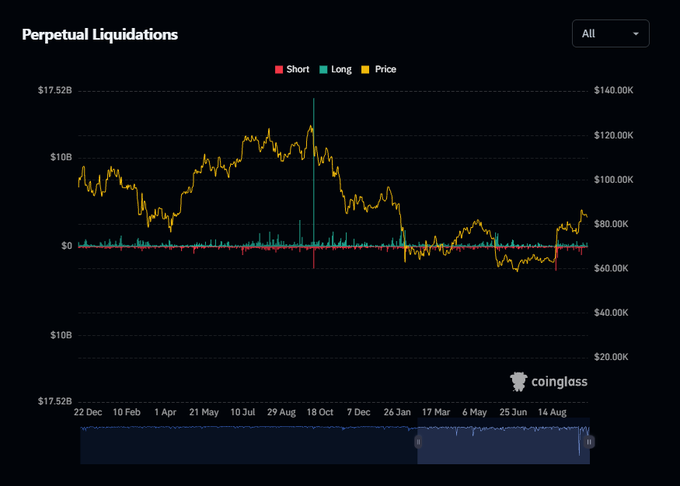Grab the right range slider handle

(589, 442)
